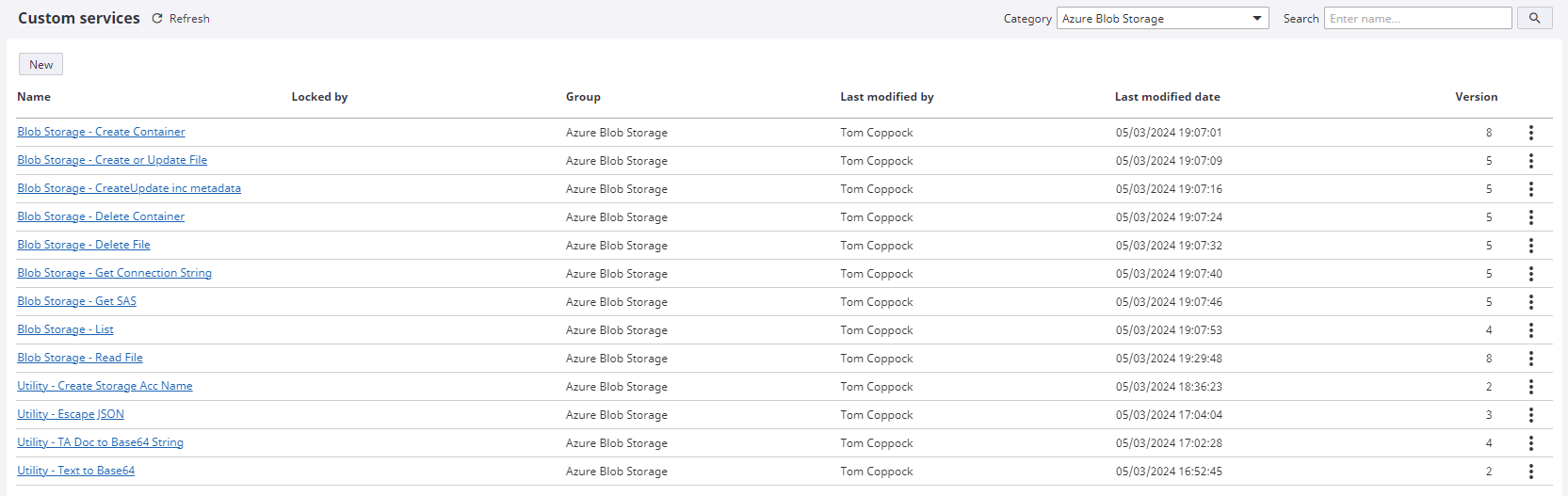Click the New button
1568x496 pixels.
[x=40, y=64]
